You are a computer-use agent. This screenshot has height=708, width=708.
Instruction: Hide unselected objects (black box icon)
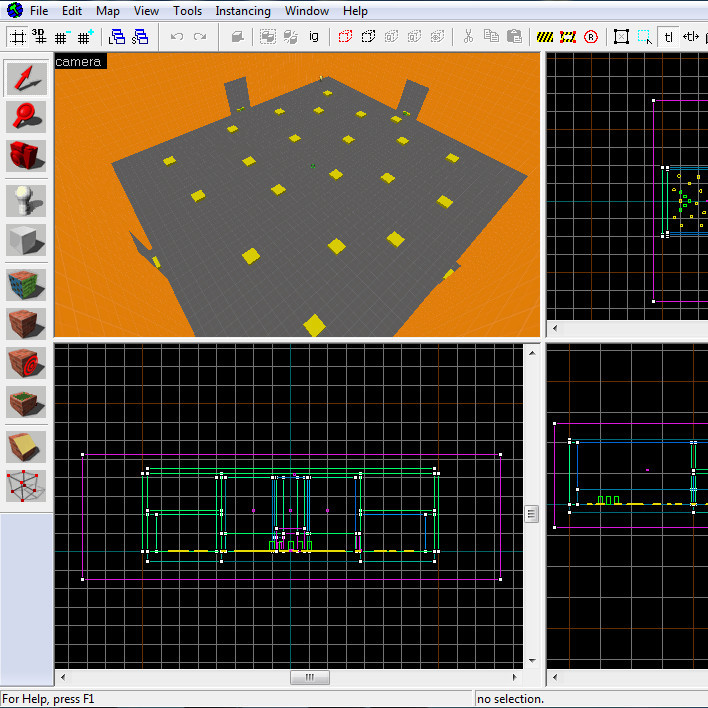(x=368, y=37)
